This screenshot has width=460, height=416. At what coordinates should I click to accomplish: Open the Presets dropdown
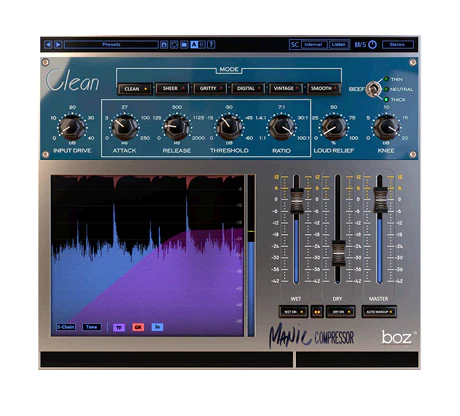coord(111,44)
